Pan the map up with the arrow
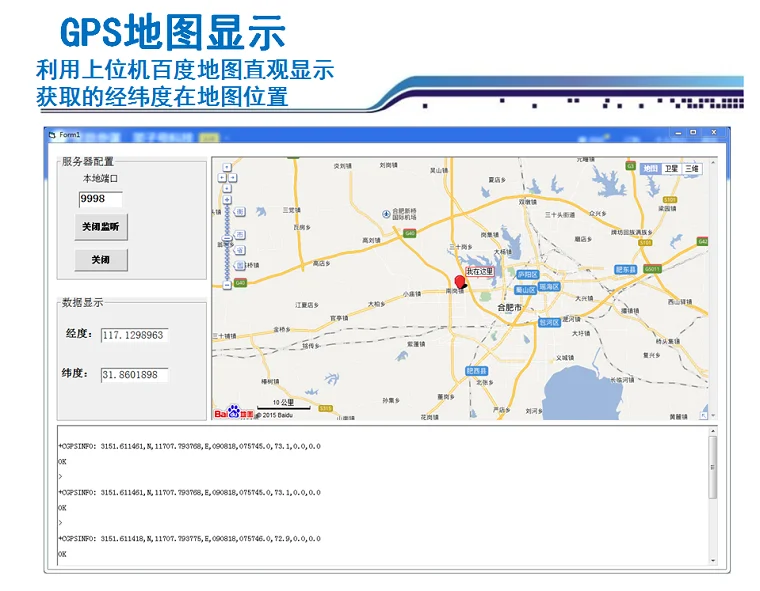 click(x=227, y=167)
